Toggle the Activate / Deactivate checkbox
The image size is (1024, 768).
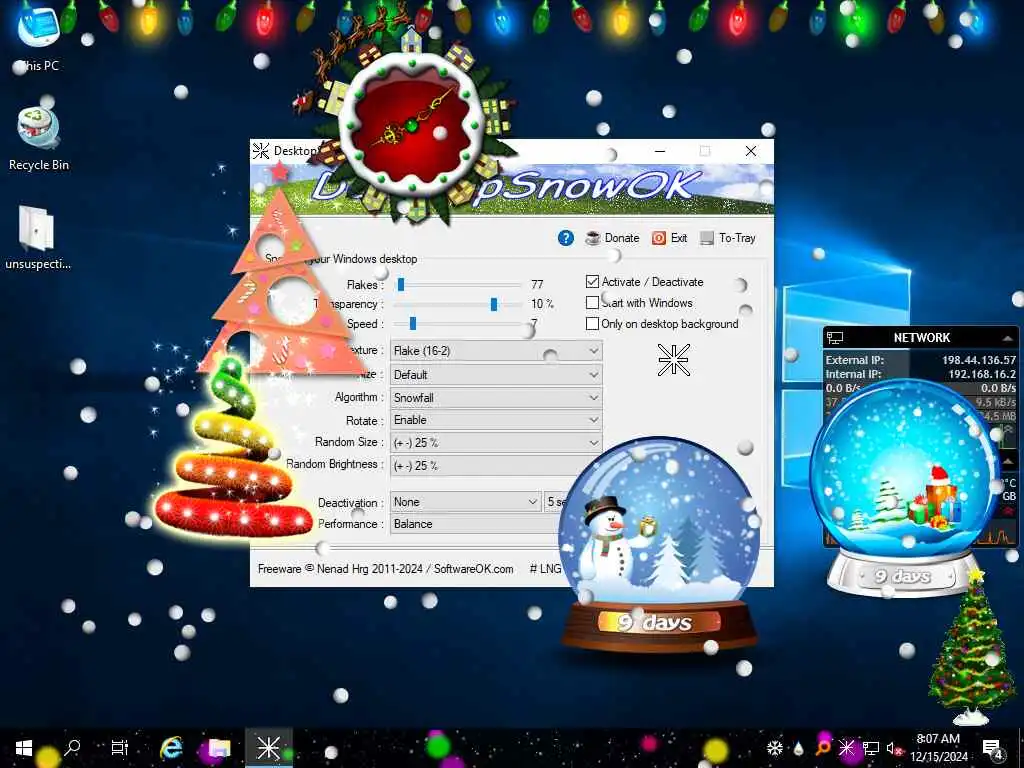click(x=592, y=281)
